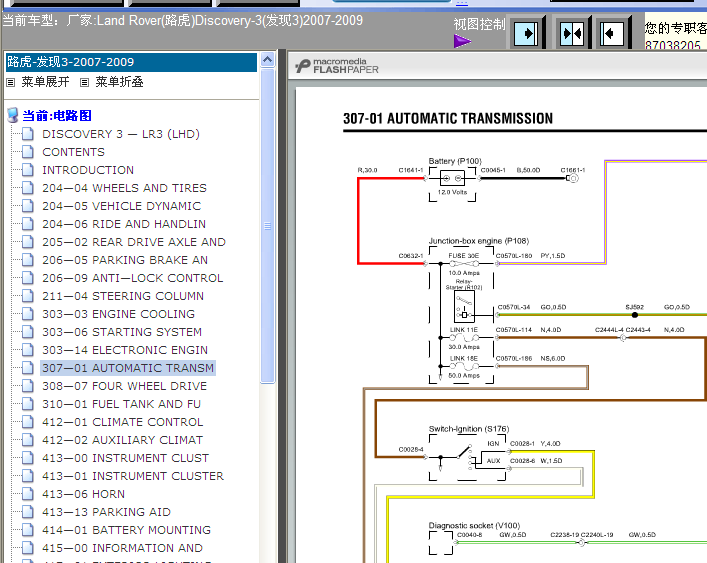Screen dimensions: 707x563
Task: Click page icon for 414—01 BATTERY MOUNTING
Action: tap(28, 530)
